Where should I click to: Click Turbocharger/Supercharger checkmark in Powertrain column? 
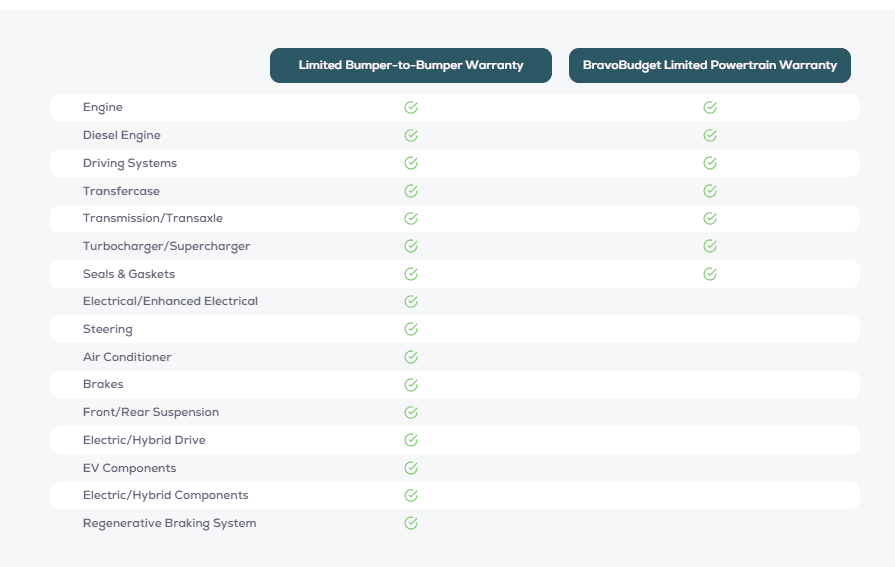[x=709, y=246]
